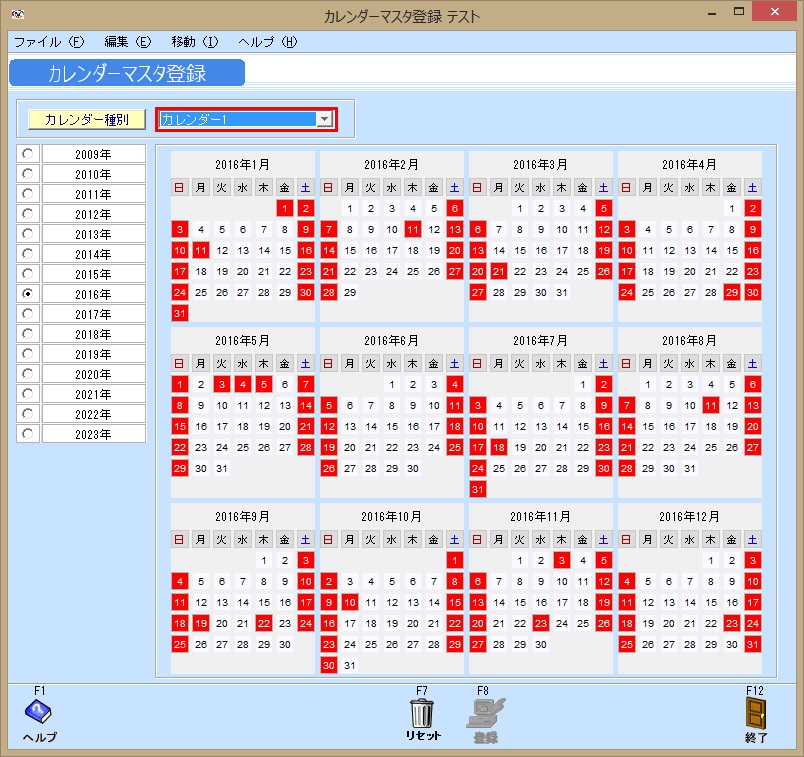804x757 pixels.
Task: Select the 2019年 radio button
Action: pos(28,354)
